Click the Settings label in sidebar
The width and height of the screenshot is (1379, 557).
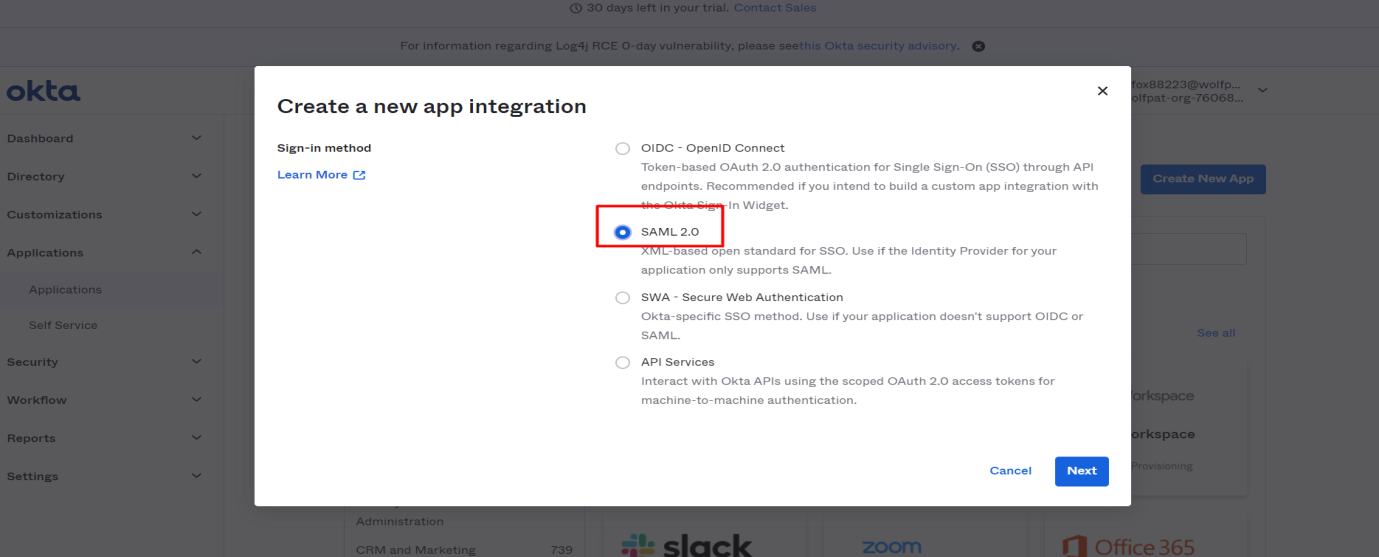pyautogui.click(x=33, y=476)
